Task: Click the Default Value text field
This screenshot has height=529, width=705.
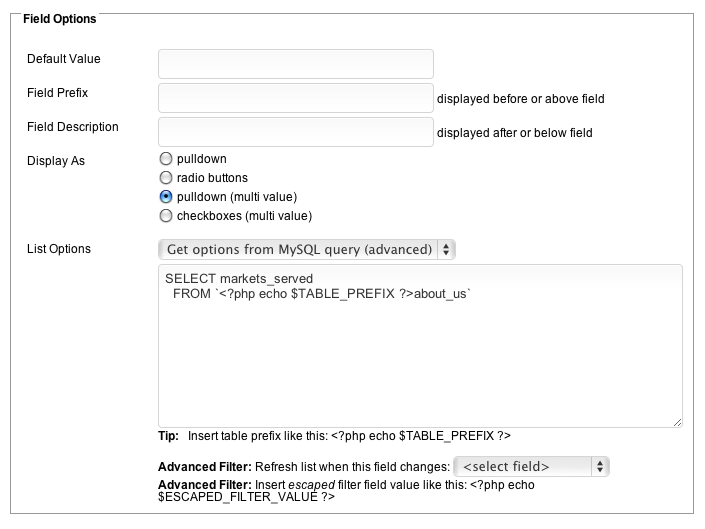Action: coord(296,64)
